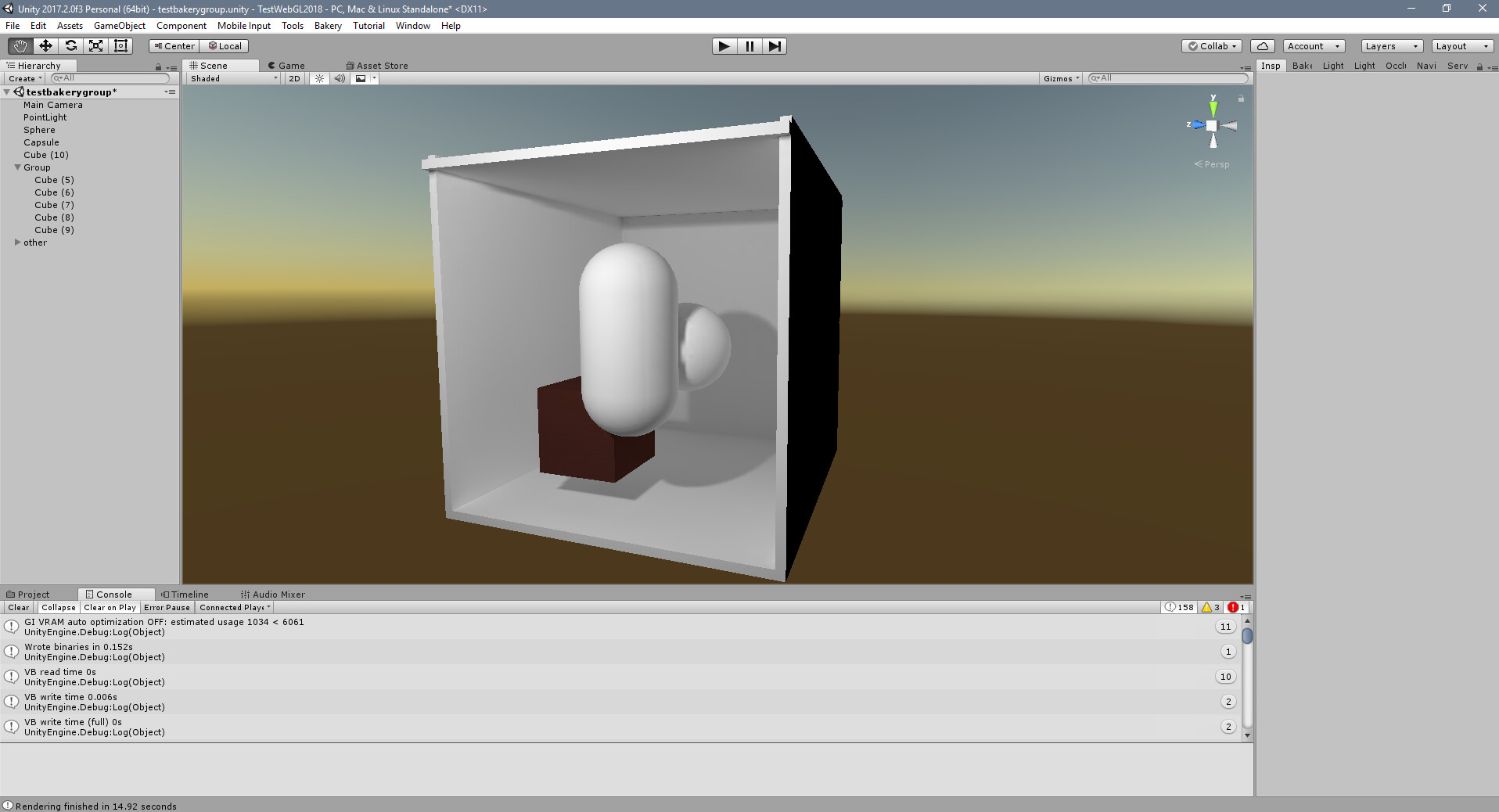The image size is (1499, 812).
Task: Expand the Group item in Hierarchy
Action: (17, 167)
